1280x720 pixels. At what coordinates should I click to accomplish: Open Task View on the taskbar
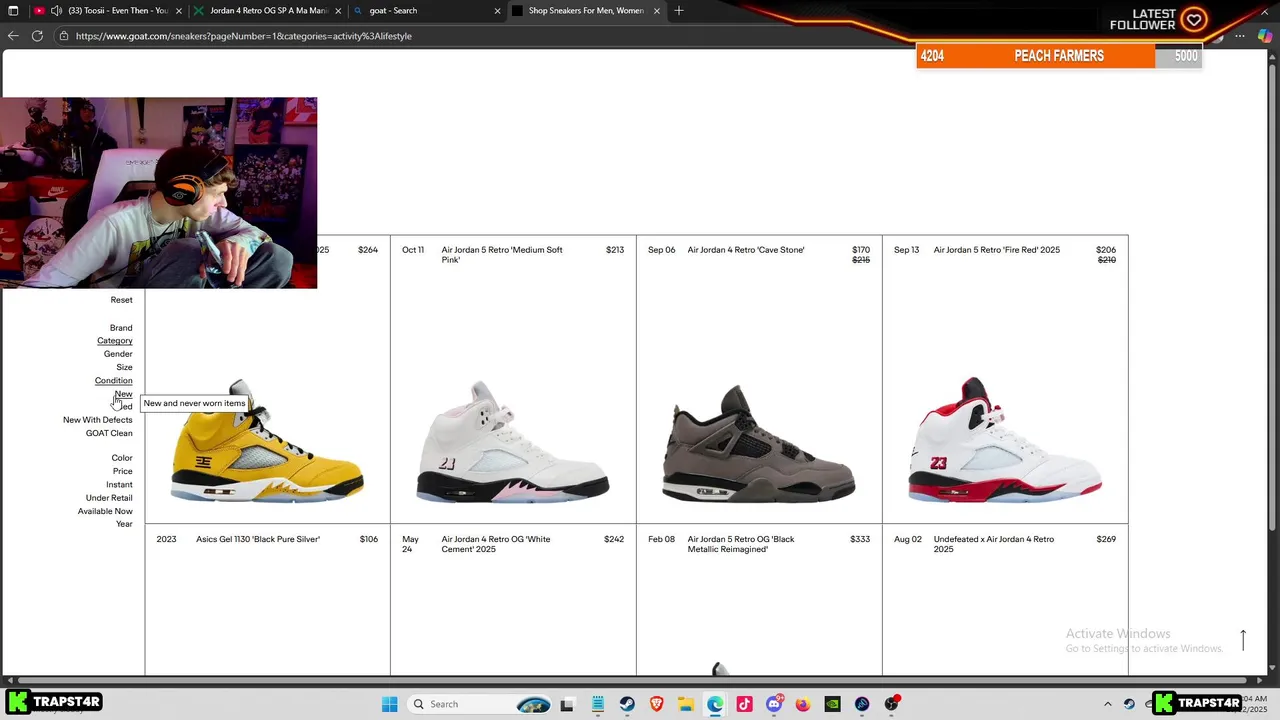[567, 704]
